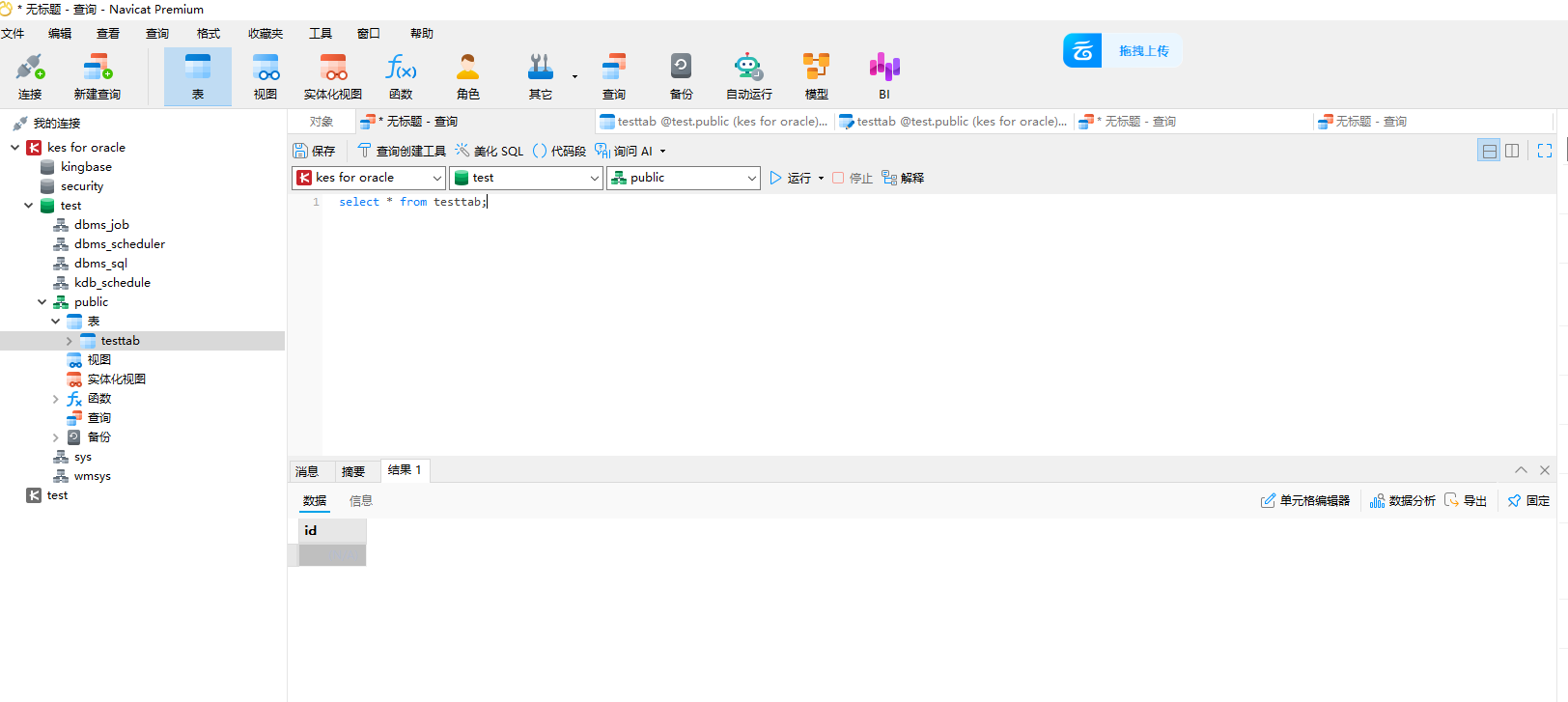Switch to the first testtab @test.public tab
1568x702 pixels.
(714, 122)
